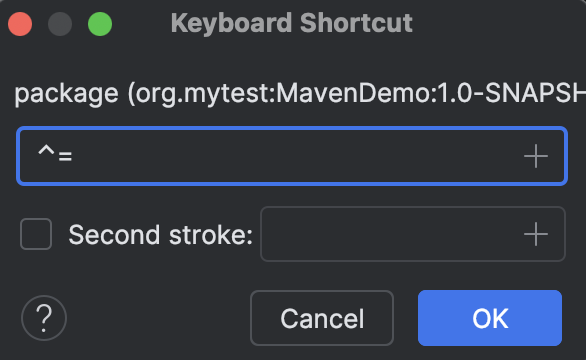The height and width of the screenshot is (360, 586).
Task: Click the word 'Shortcut' in the title bar
Action: (x=356, y=23)
